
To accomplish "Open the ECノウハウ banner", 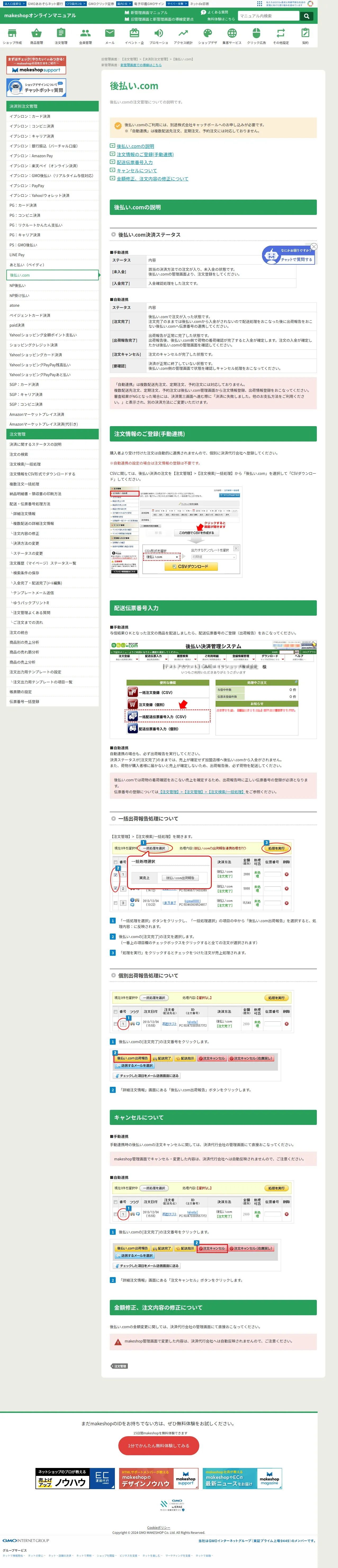I will click(x=75, y=1479).
